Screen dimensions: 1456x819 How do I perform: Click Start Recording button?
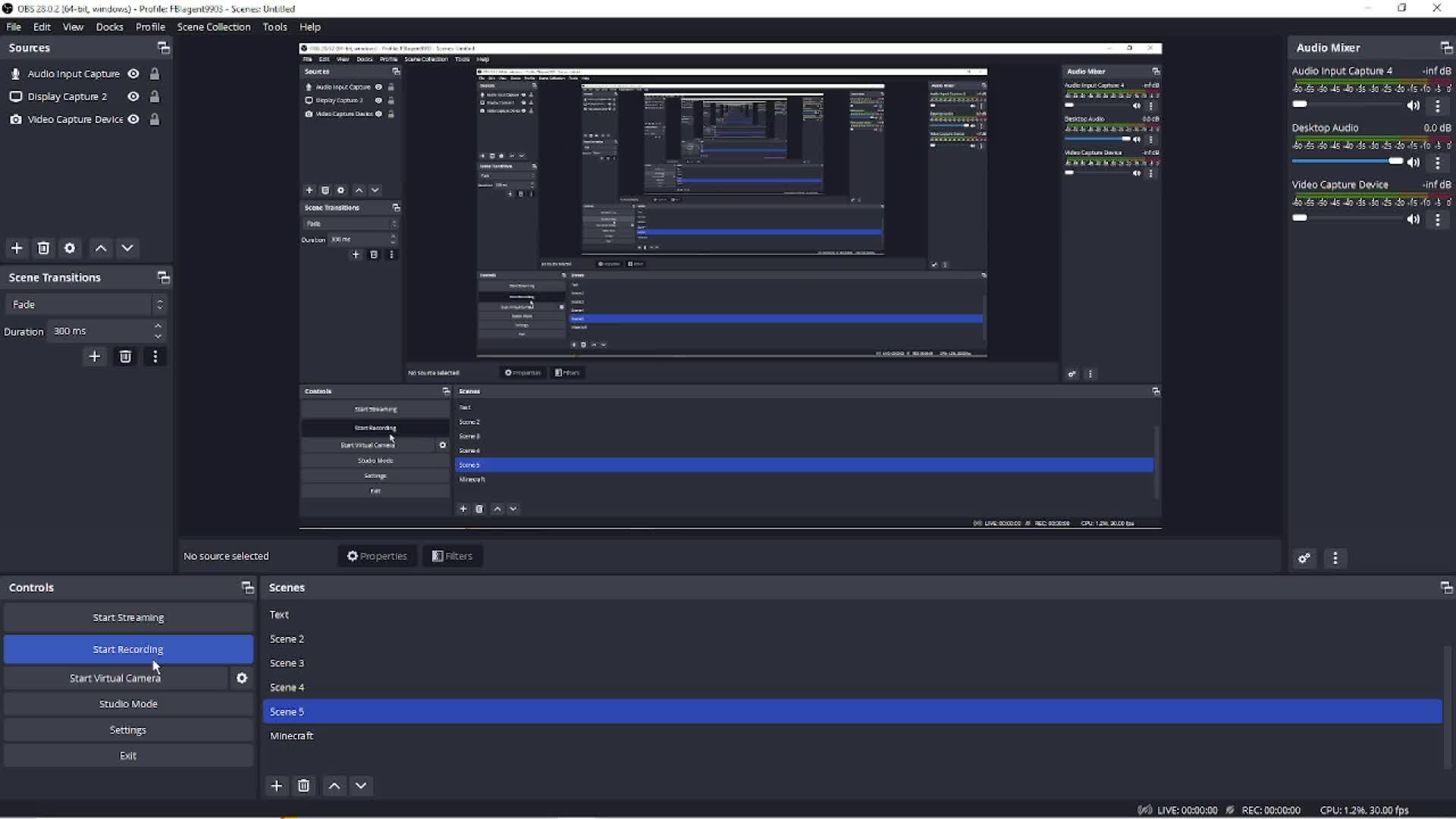pyautogui.click(x=128, y=649)
